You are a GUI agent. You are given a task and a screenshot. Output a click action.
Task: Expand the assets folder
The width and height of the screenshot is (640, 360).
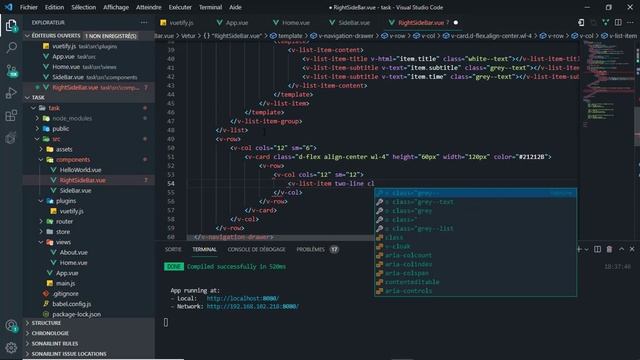click(x=41, y=149)
